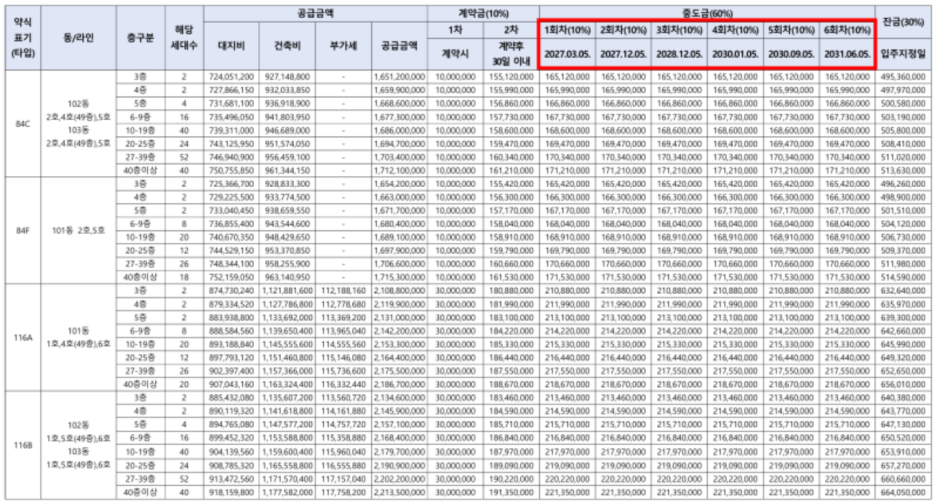
Task: Click the 4회차(10%) header
Action: point(735,29)
